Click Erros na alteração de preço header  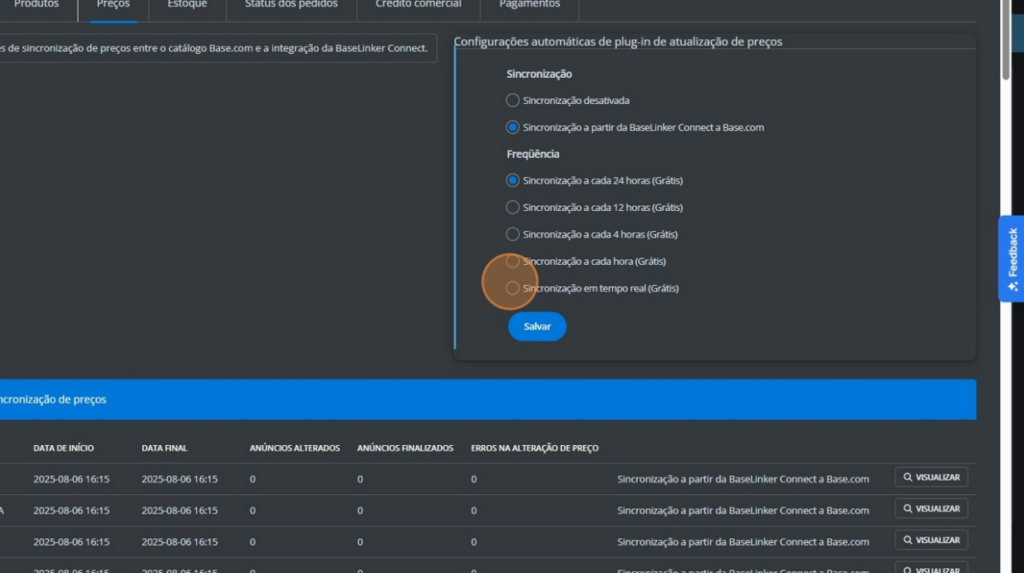[534, 448]
